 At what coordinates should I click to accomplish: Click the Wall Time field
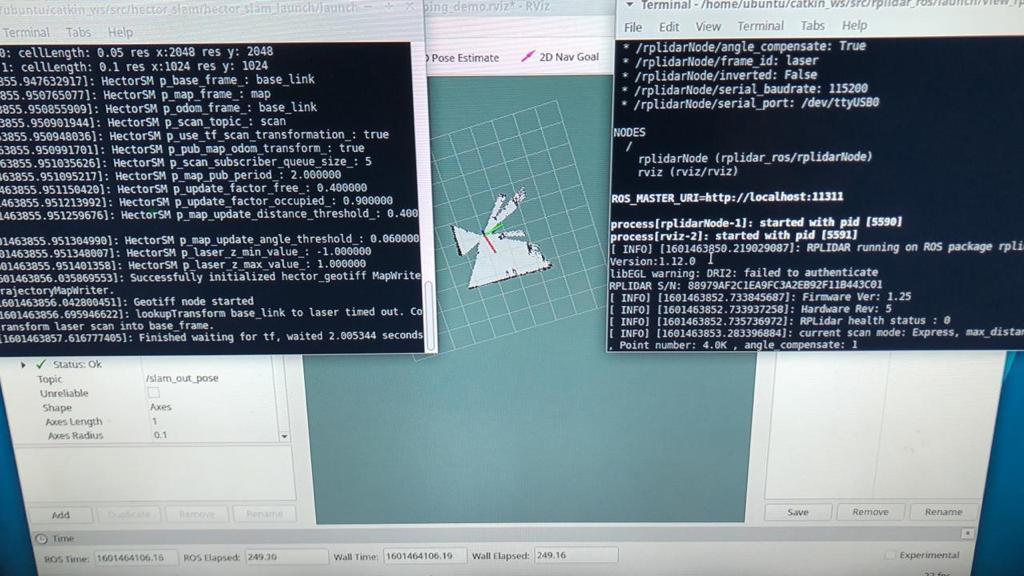(x=424, y=556)
